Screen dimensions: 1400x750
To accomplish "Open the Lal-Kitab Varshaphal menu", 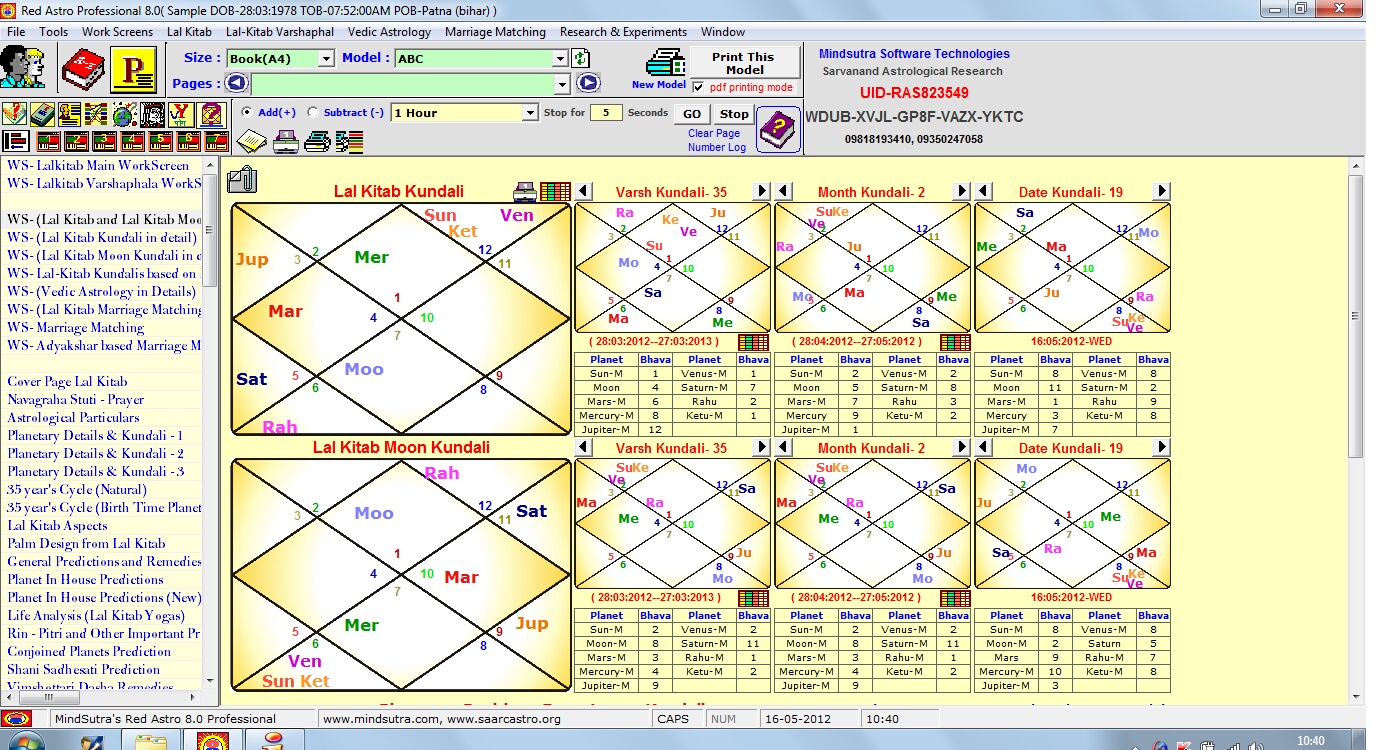I will click(x=280, y=32).
